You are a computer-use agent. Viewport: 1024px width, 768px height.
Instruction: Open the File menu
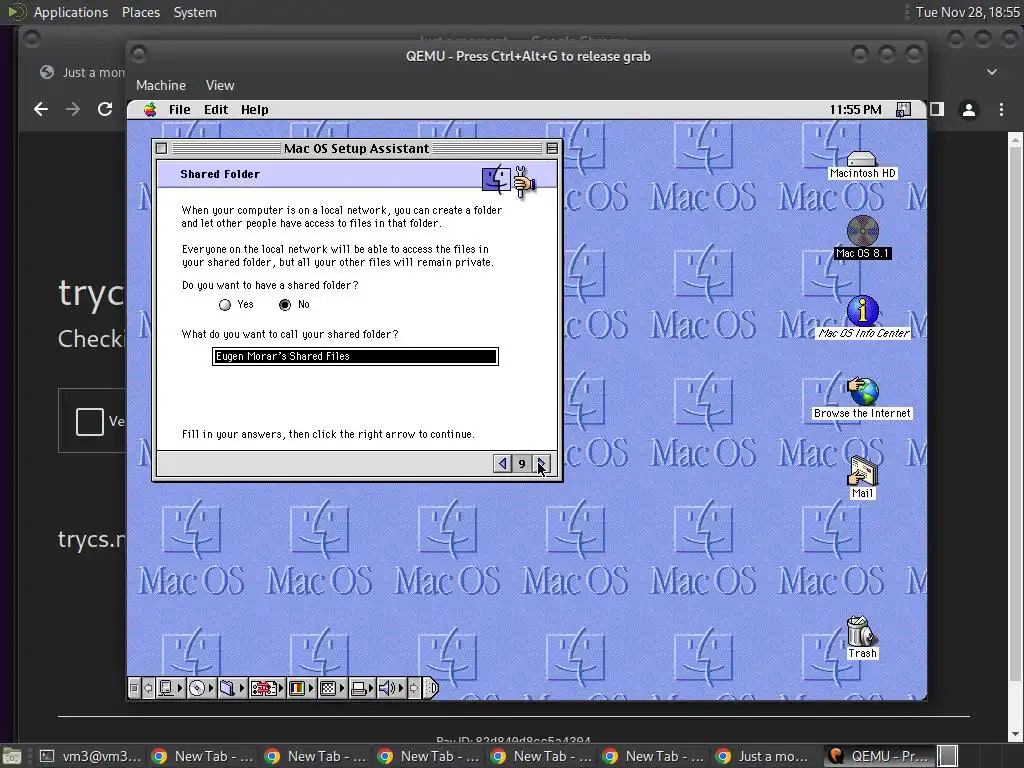(180, 110)
